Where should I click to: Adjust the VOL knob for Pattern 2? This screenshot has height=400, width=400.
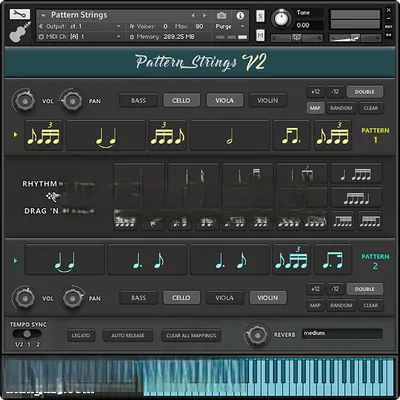coord(24,298)
